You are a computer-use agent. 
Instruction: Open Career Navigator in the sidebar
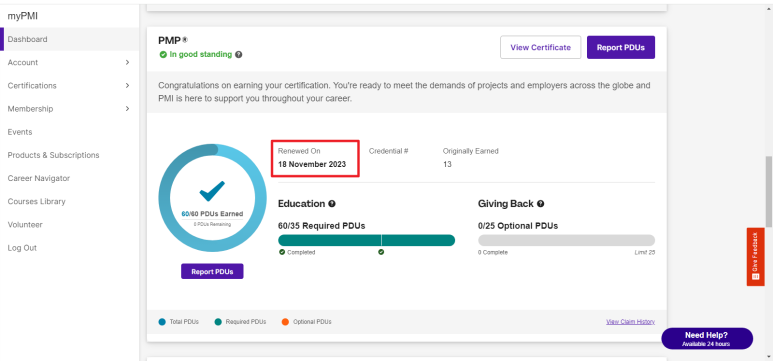pos(38,179)
